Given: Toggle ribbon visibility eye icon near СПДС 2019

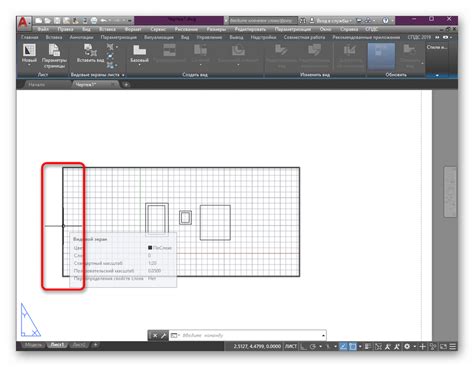Looking at the screenshot, I should coord(445,37).
